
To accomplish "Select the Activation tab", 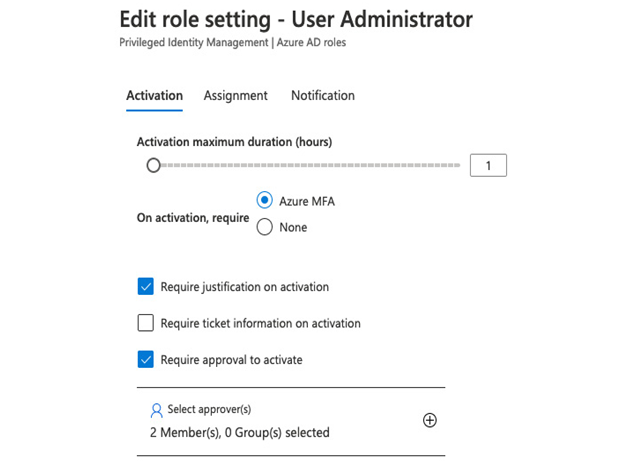I will 155,96.
